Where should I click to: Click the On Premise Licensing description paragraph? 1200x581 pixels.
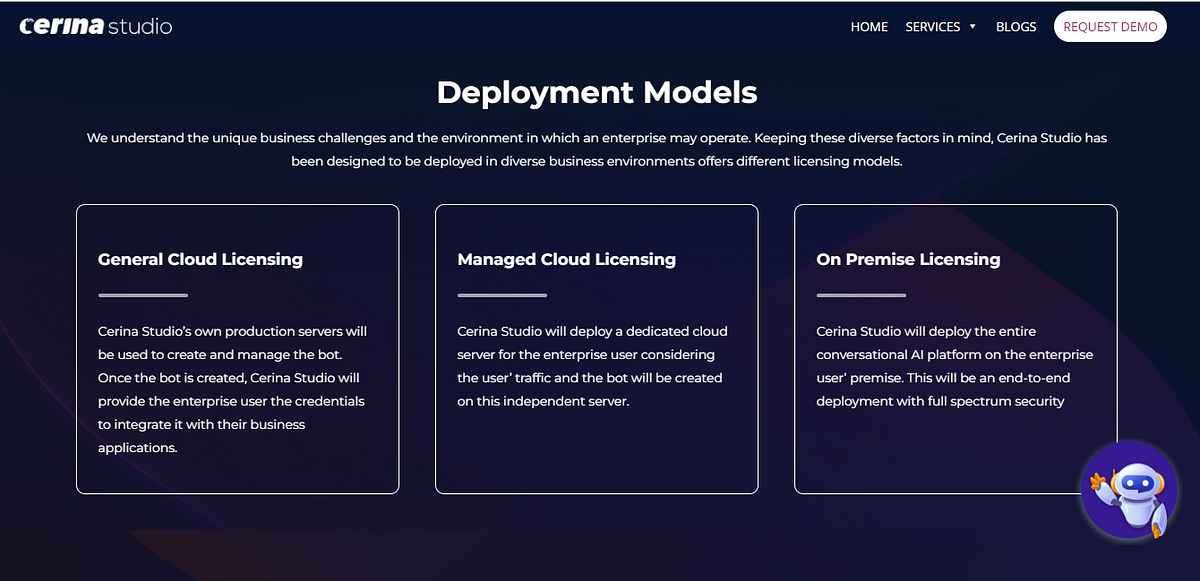(954, 366)
